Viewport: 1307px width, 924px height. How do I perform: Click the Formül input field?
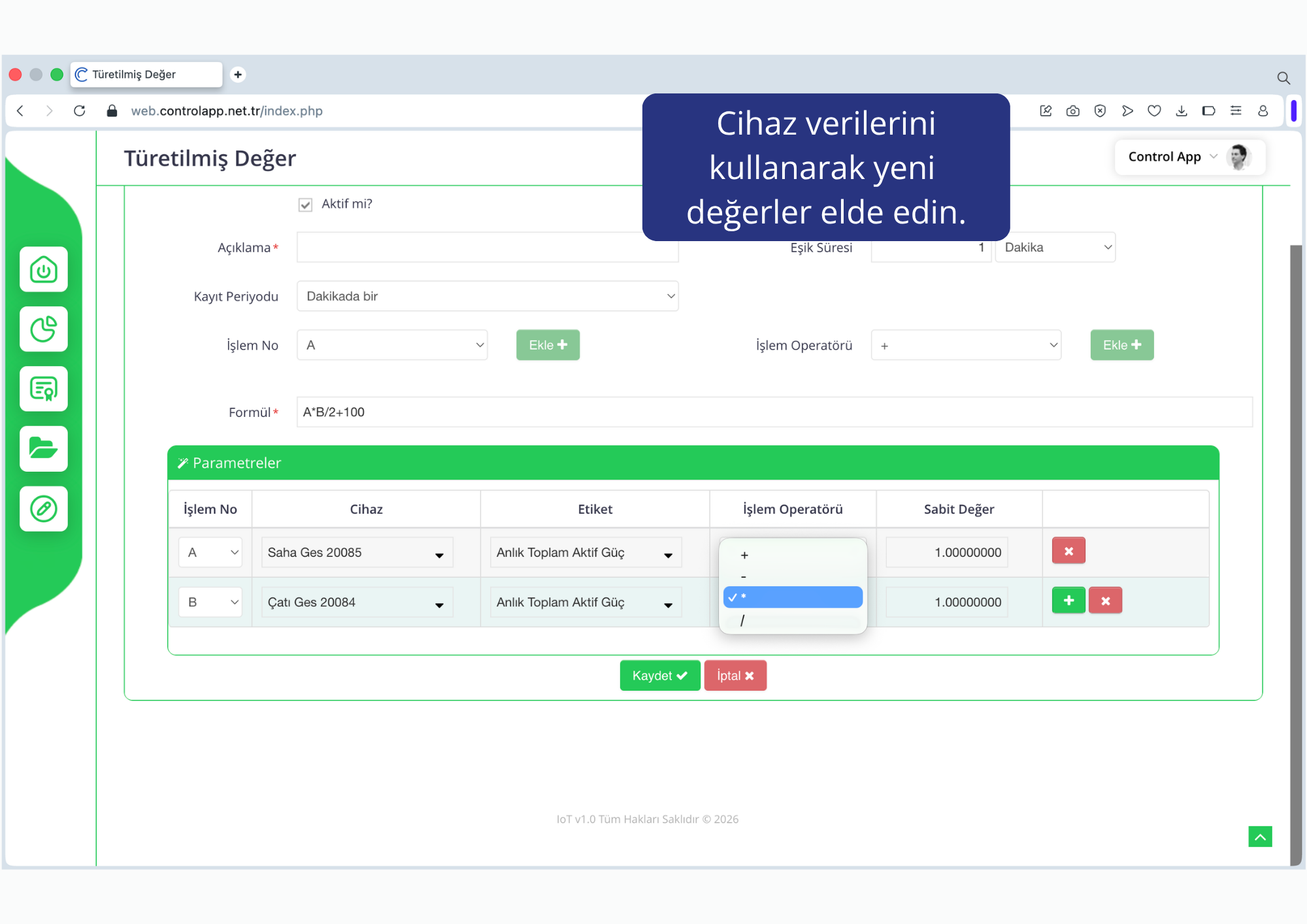click(x=774, y=412)
